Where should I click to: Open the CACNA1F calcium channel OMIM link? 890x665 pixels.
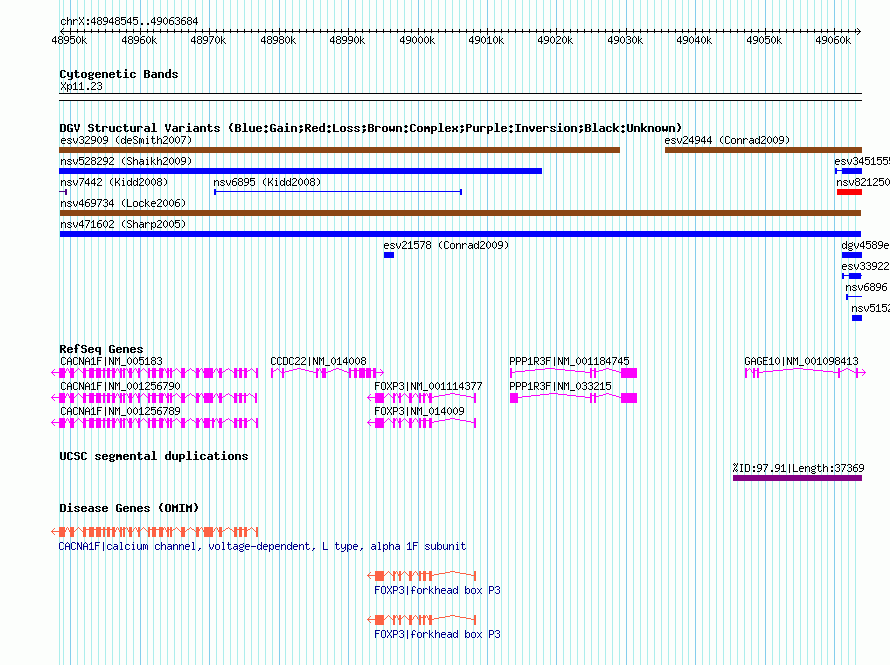262,546
